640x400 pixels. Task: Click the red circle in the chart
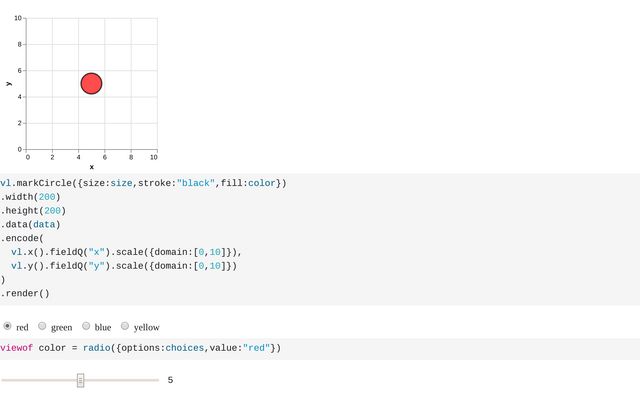click(x=91, y=84)
